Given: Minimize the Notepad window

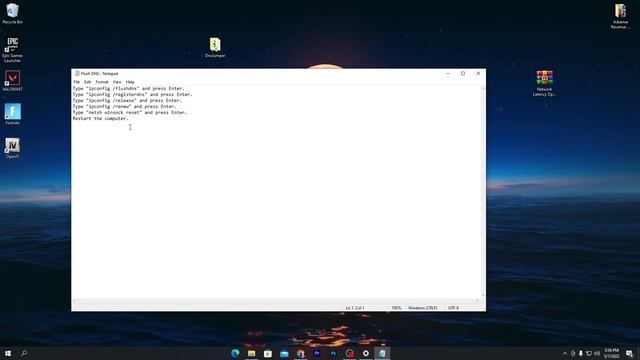Looking at the screenshot, I should tap(448, 73).
